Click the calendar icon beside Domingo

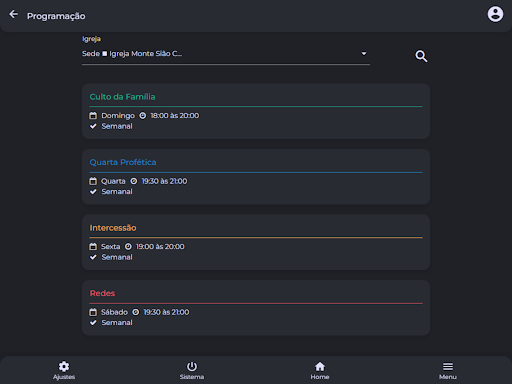point(93,115)
